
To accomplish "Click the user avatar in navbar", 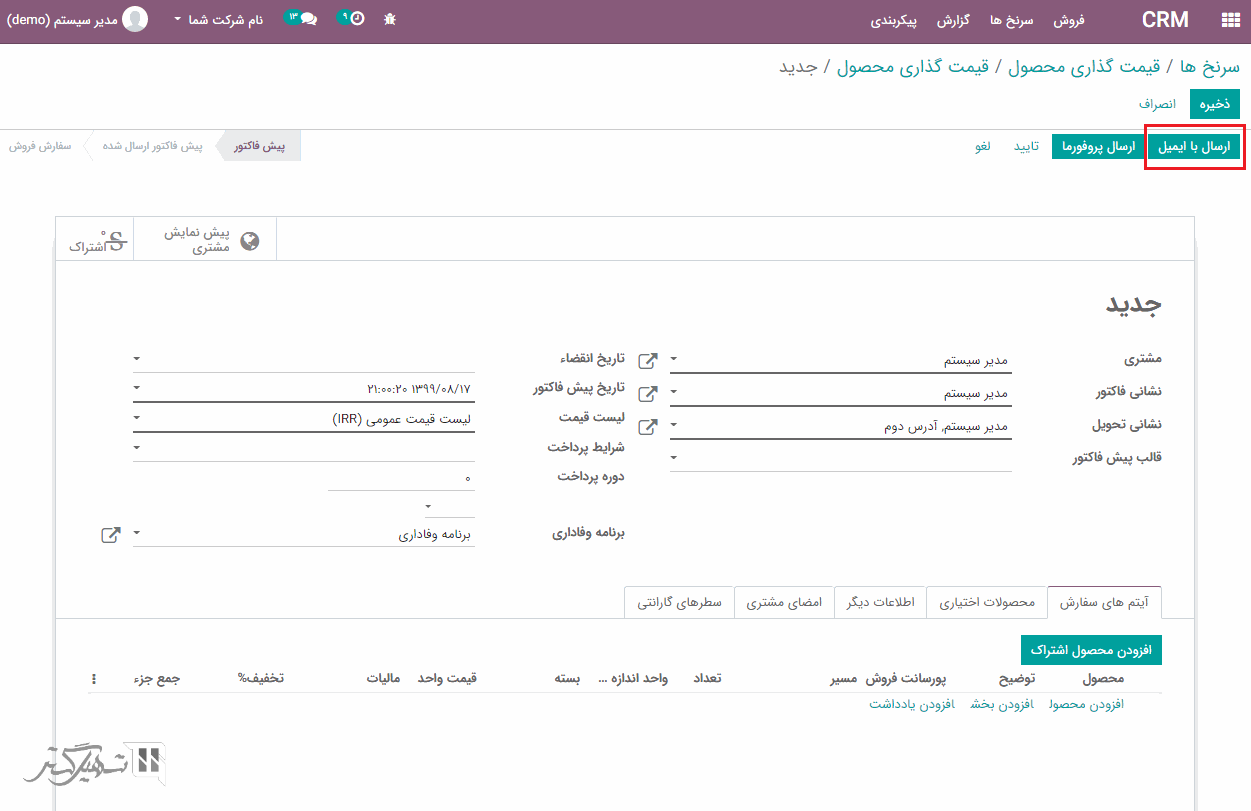I will tap(135, 19).
